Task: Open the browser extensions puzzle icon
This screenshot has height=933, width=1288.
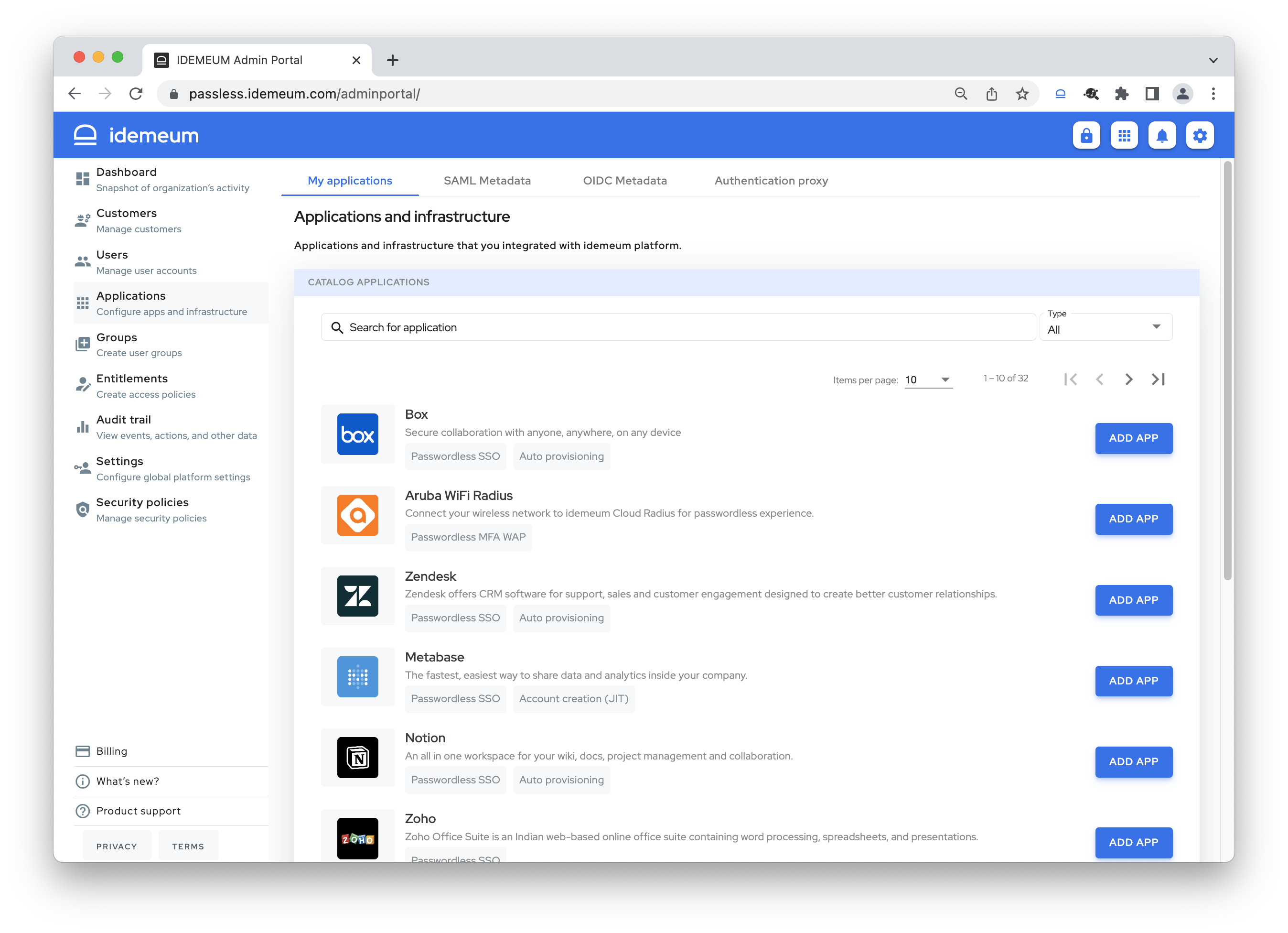Action: point(1122,94)
